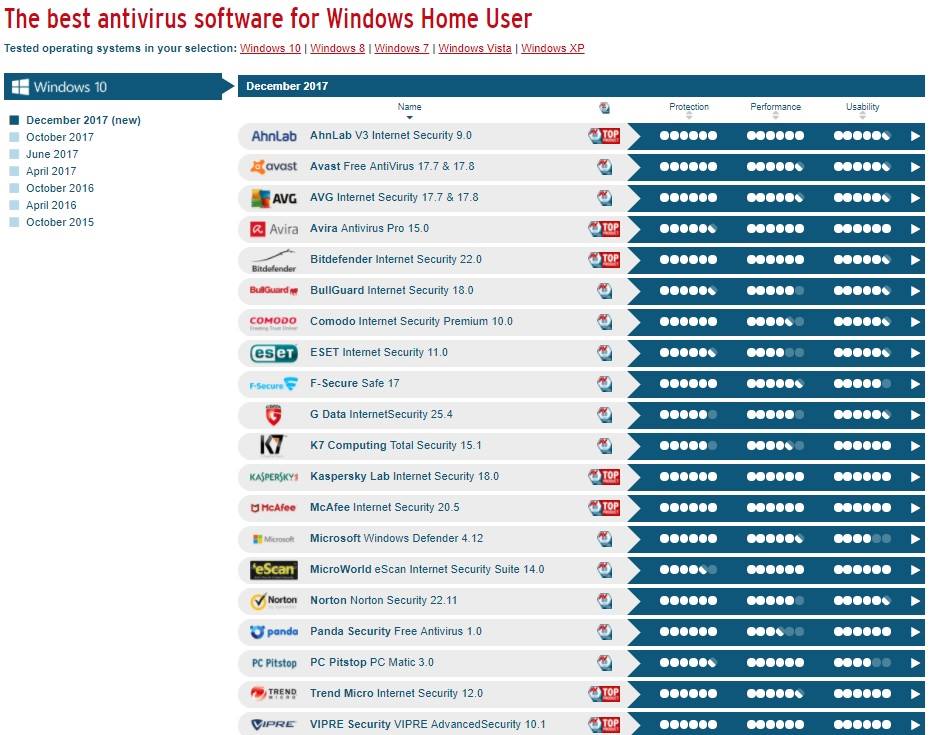Viewport: 936px width, 735px height.
Task: Click the Norton logo
Action: [x=273, y=601]
